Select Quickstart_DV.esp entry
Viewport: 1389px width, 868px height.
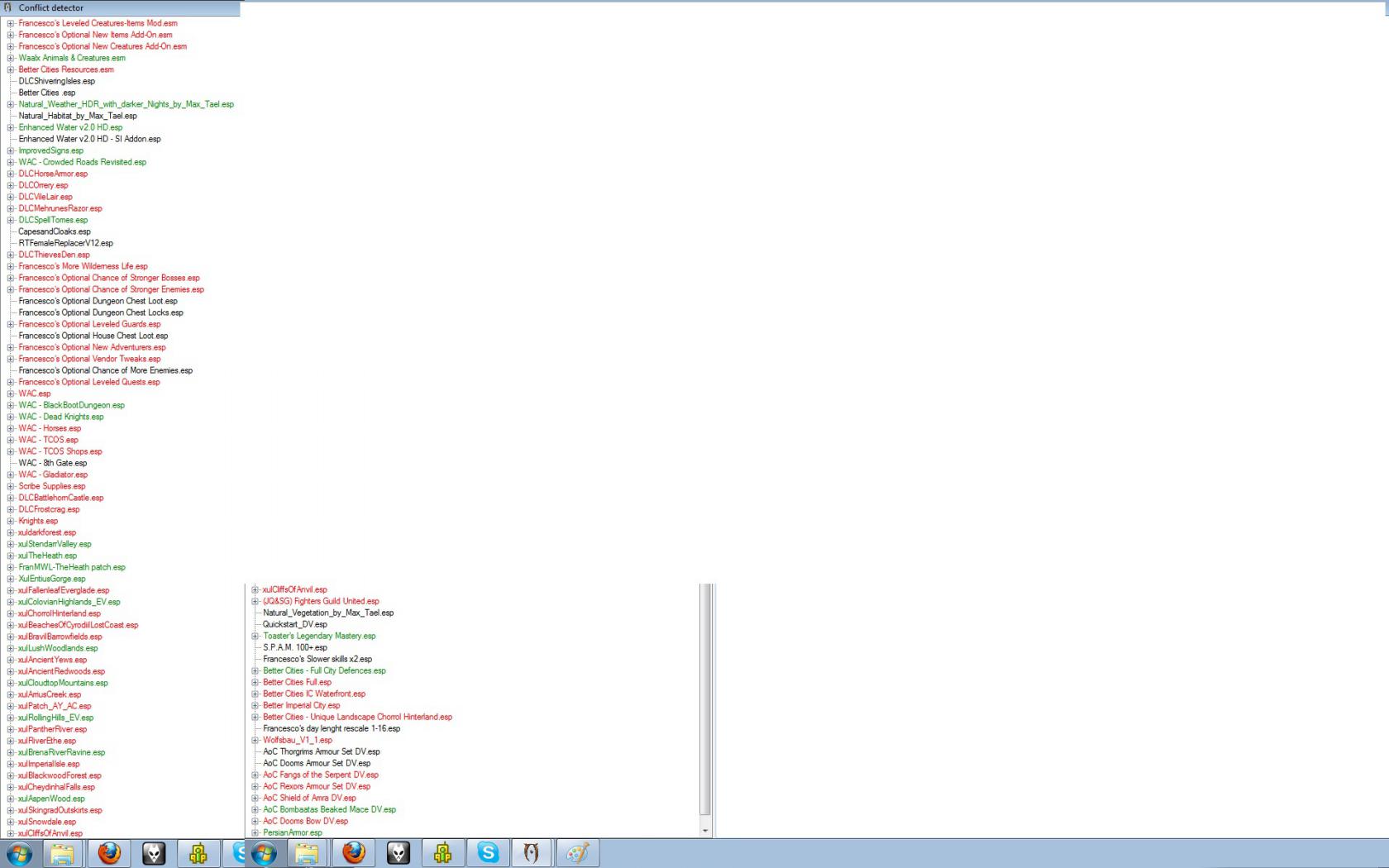294,624
